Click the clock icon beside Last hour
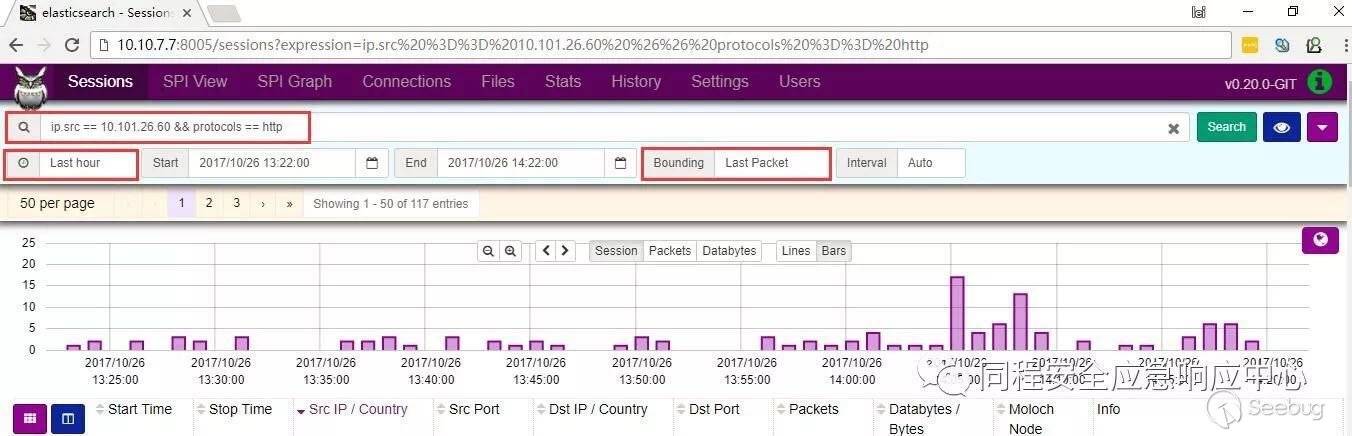Image resolution: width=1352 pixels, height=436 pixels. (23, 163)
